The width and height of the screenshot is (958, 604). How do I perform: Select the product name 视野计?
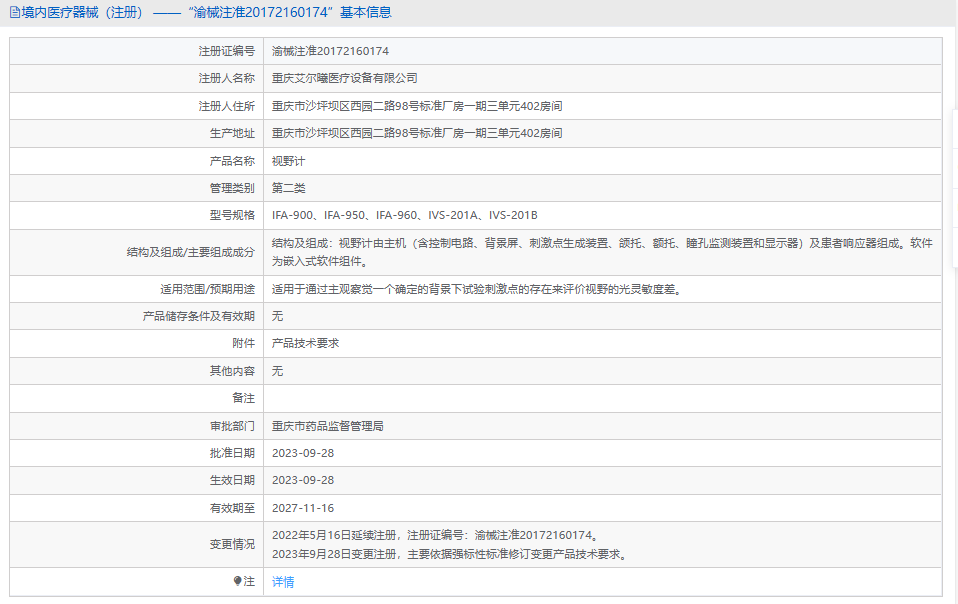[288, 161]
